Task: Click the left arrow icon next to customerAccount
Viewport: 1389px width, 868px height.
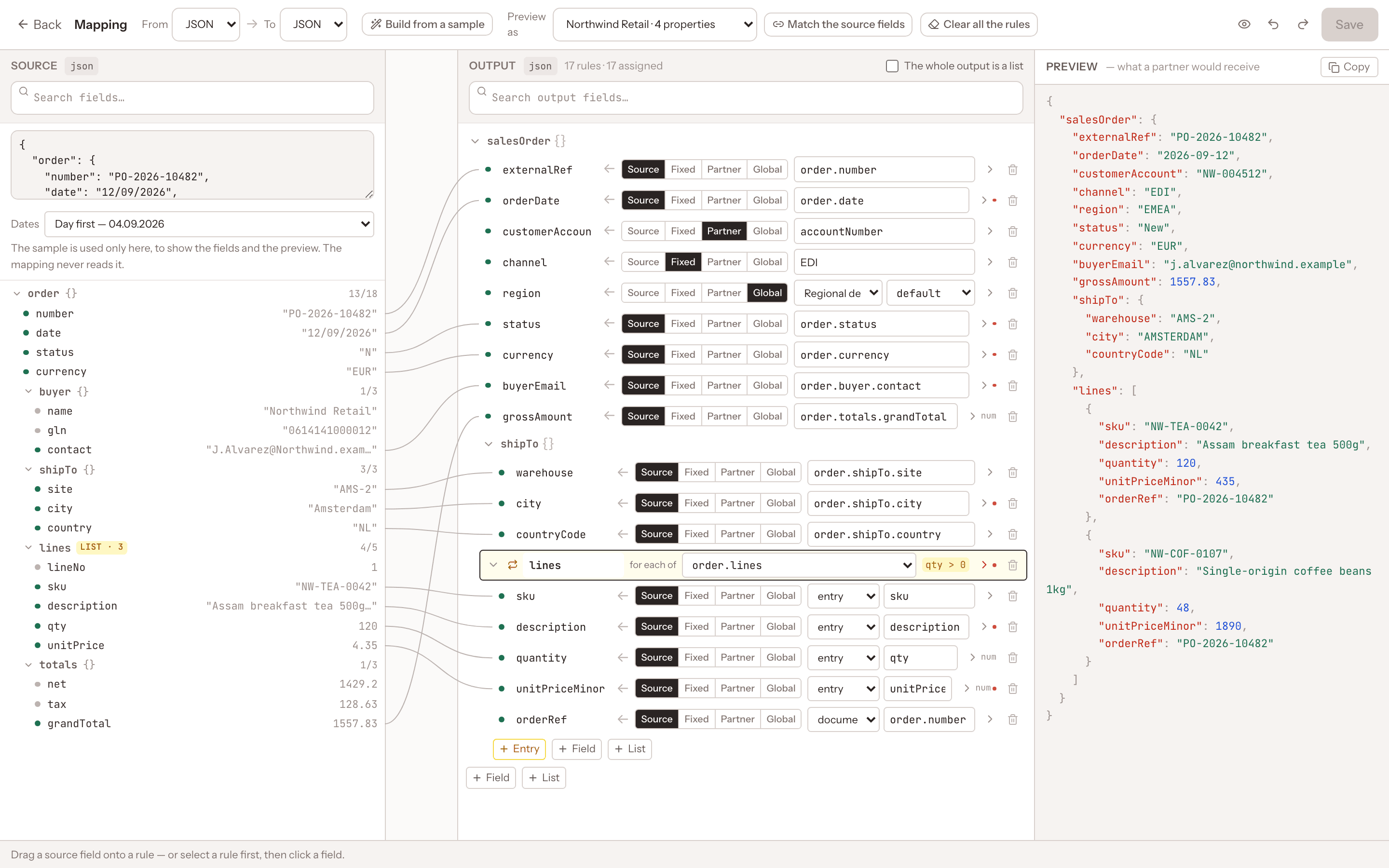Action: 609,231
